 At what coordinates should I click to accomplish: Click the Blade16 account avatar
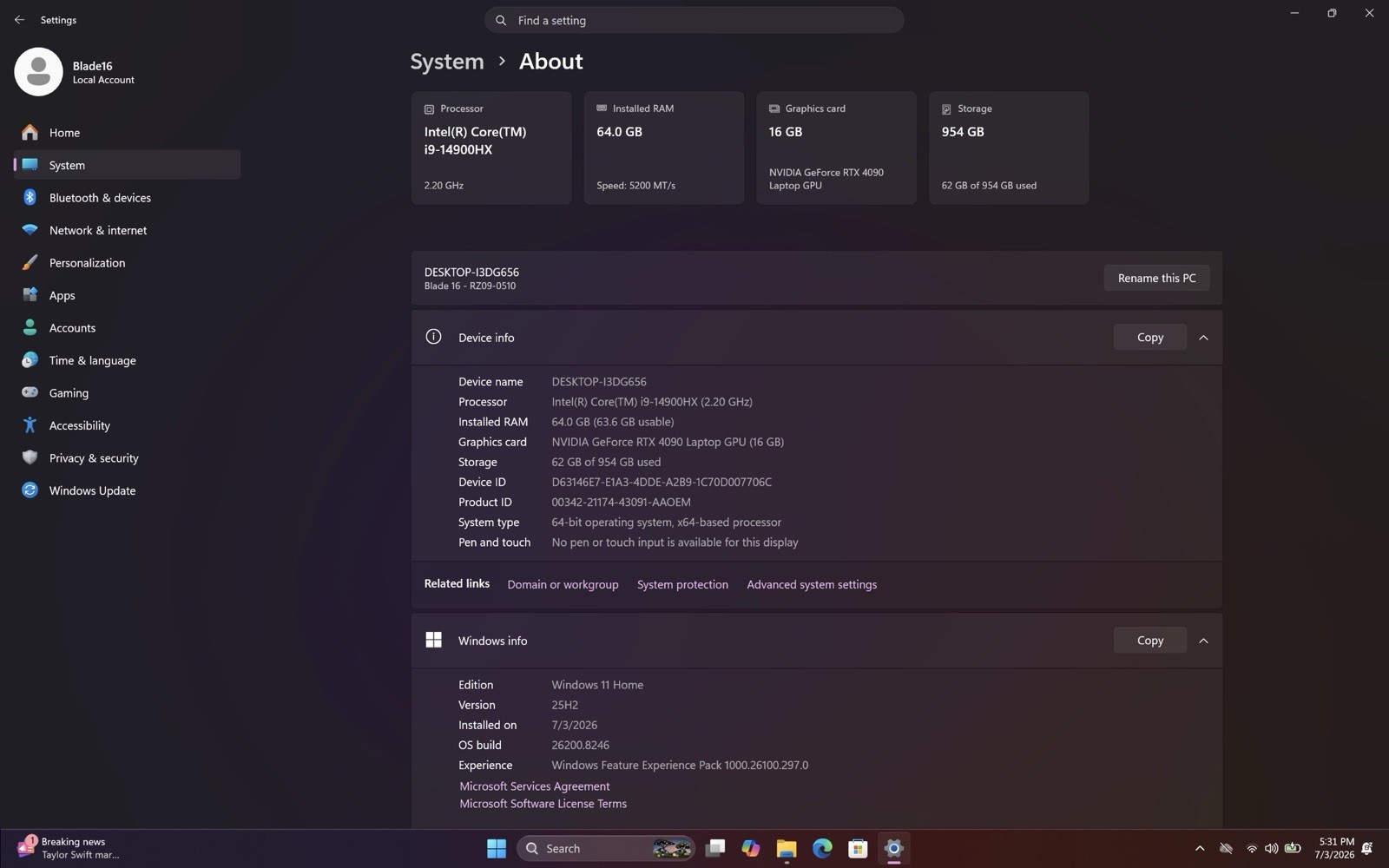click(38, 71)
